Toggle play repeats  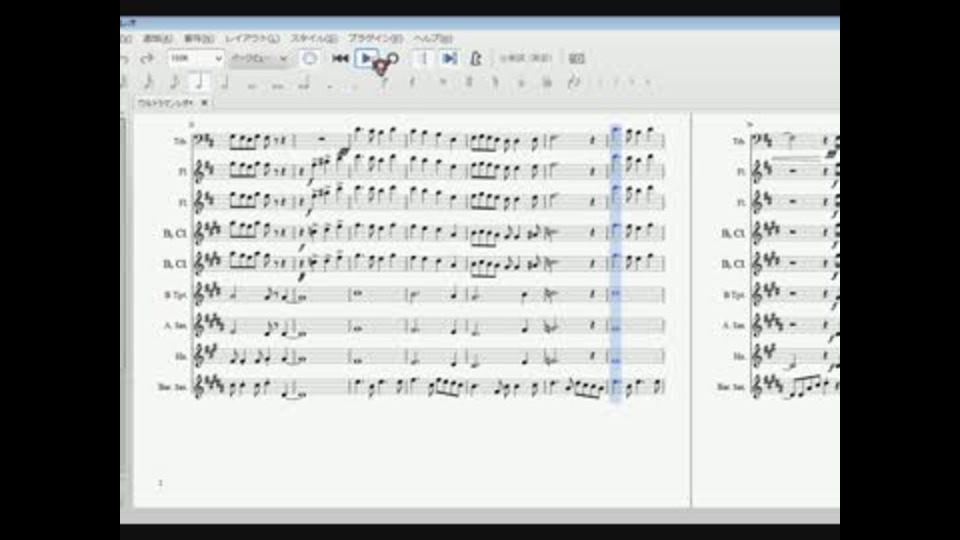pyautogui.click(x=422, y=58)
